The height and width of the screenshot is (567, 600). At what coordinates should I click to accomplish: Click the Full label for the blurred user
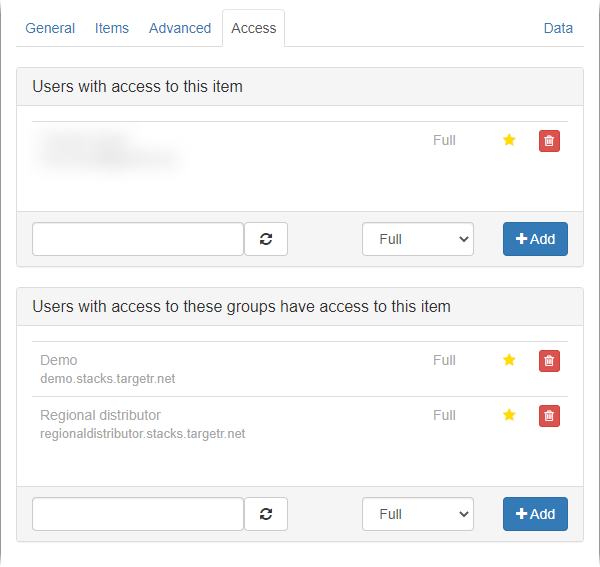444,140
